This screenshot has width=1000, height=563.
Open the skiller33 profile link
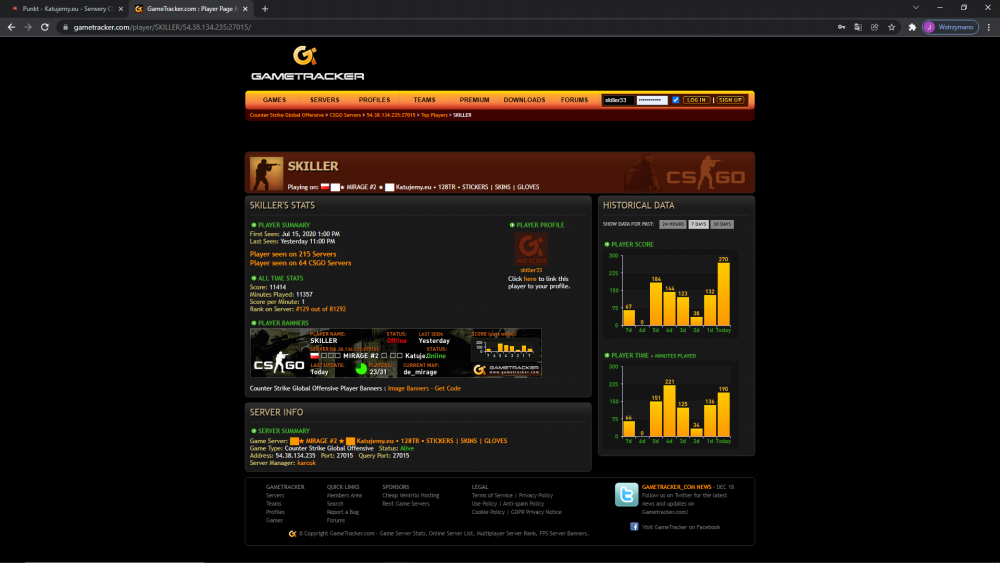click(x=531, y=270)
